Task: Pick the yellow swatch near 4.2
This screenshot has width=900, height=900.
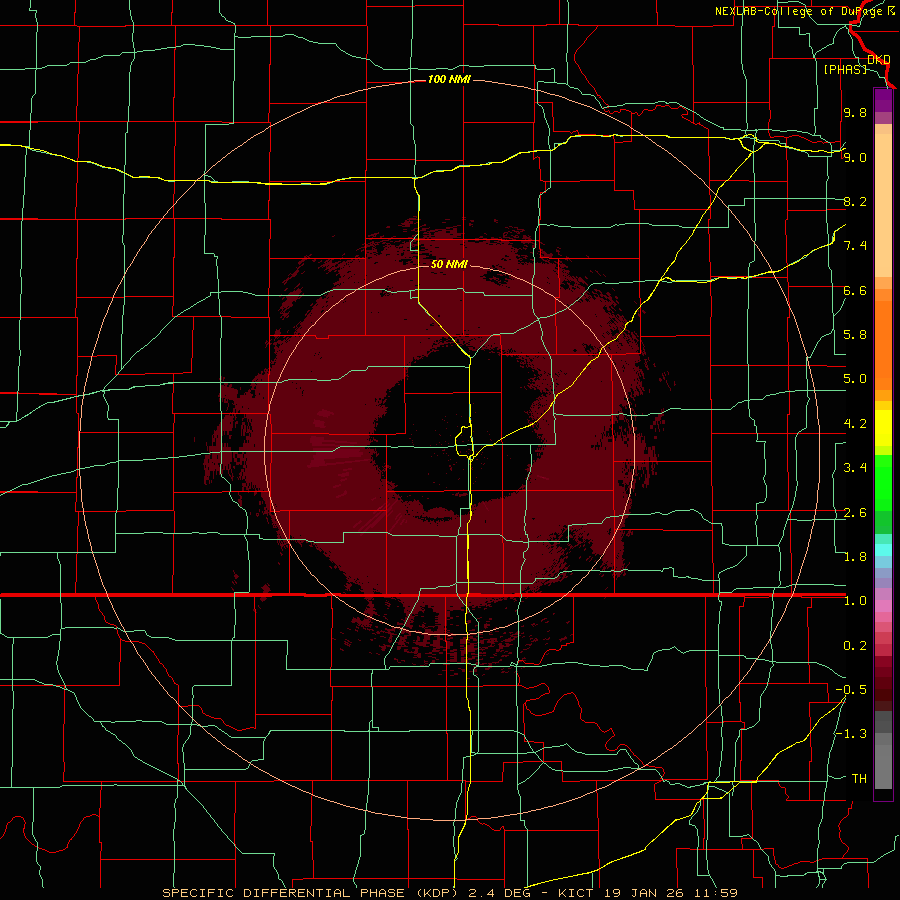Action: click(x=883, y=428)
